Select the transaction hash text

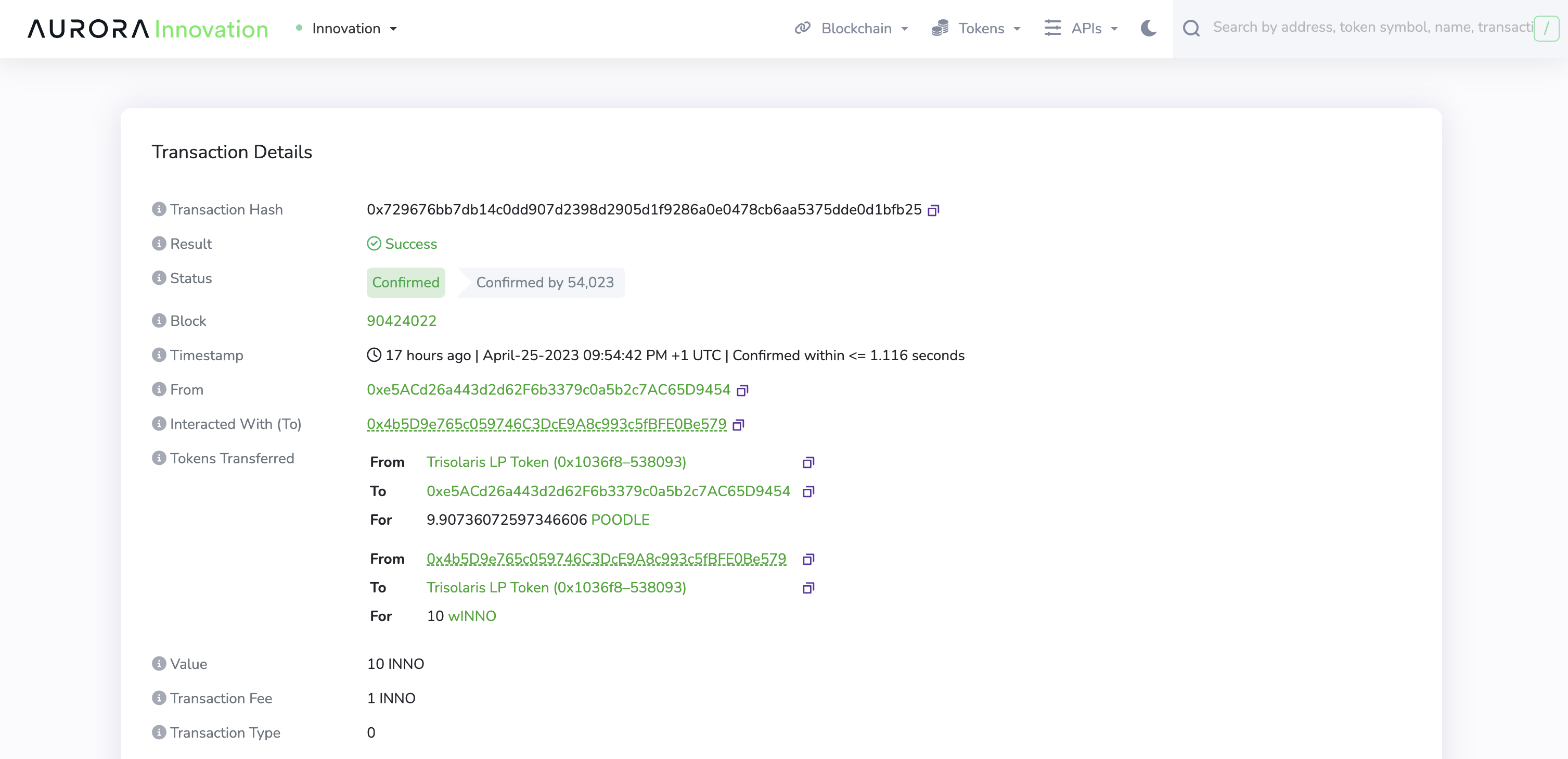(x=644, y=210)
